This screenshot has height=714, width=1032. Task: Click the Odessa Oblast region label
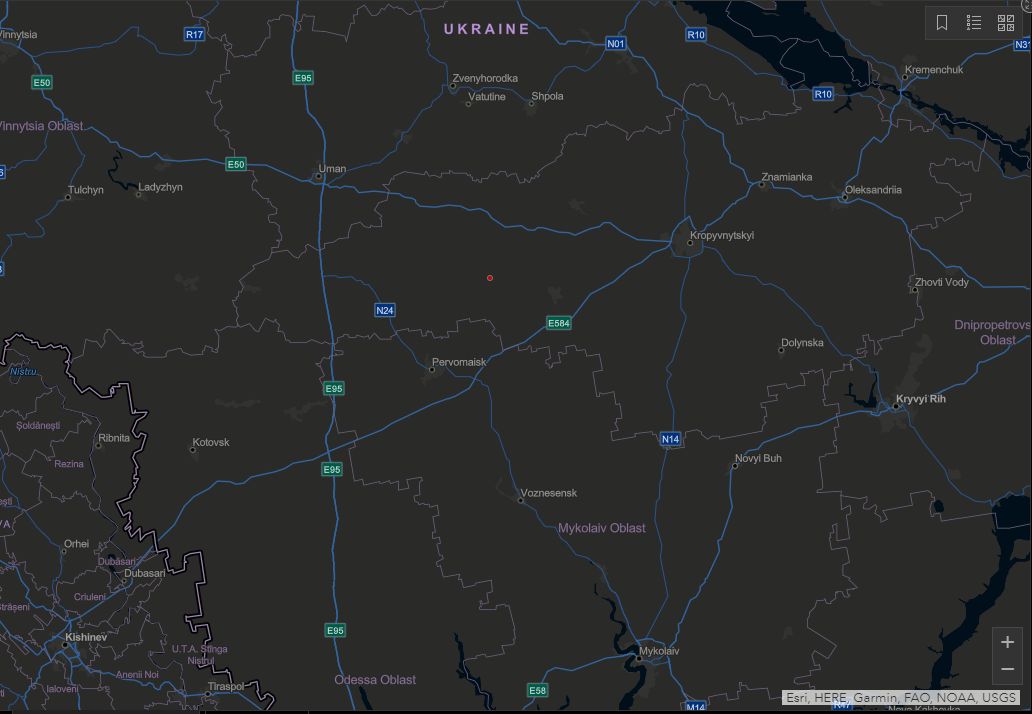coord(375,680)
